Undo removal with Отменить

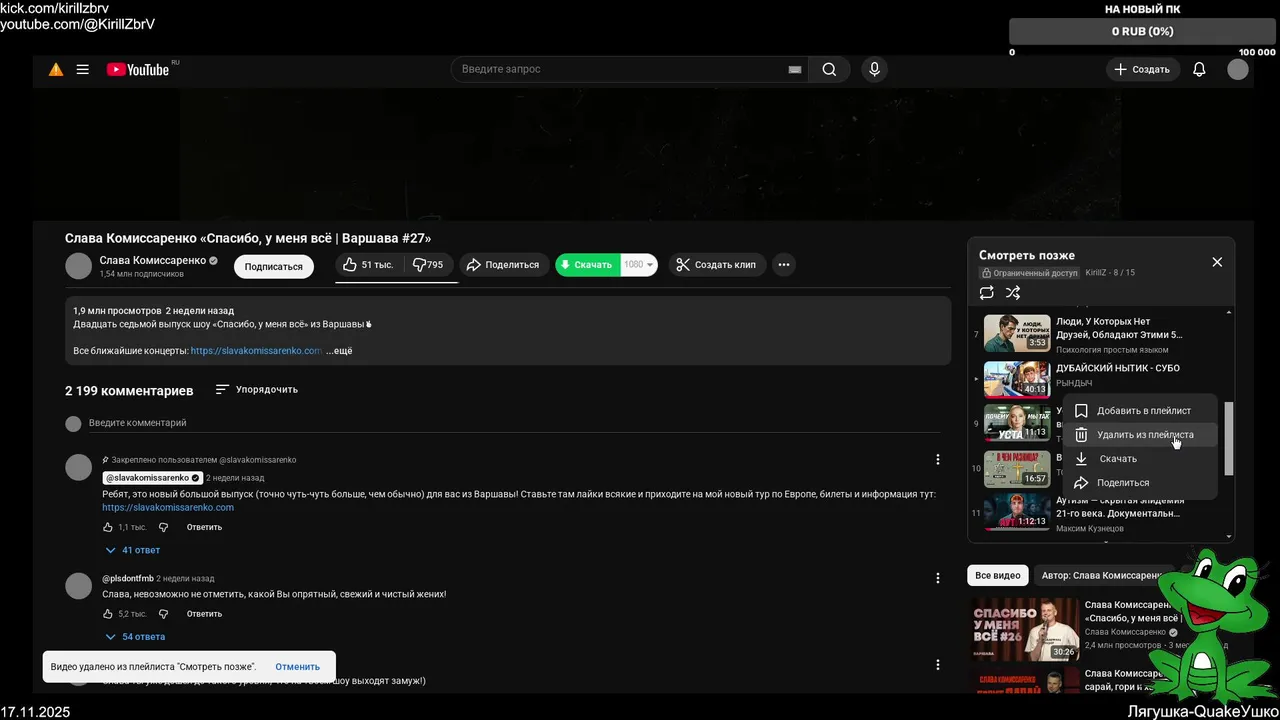298,667
